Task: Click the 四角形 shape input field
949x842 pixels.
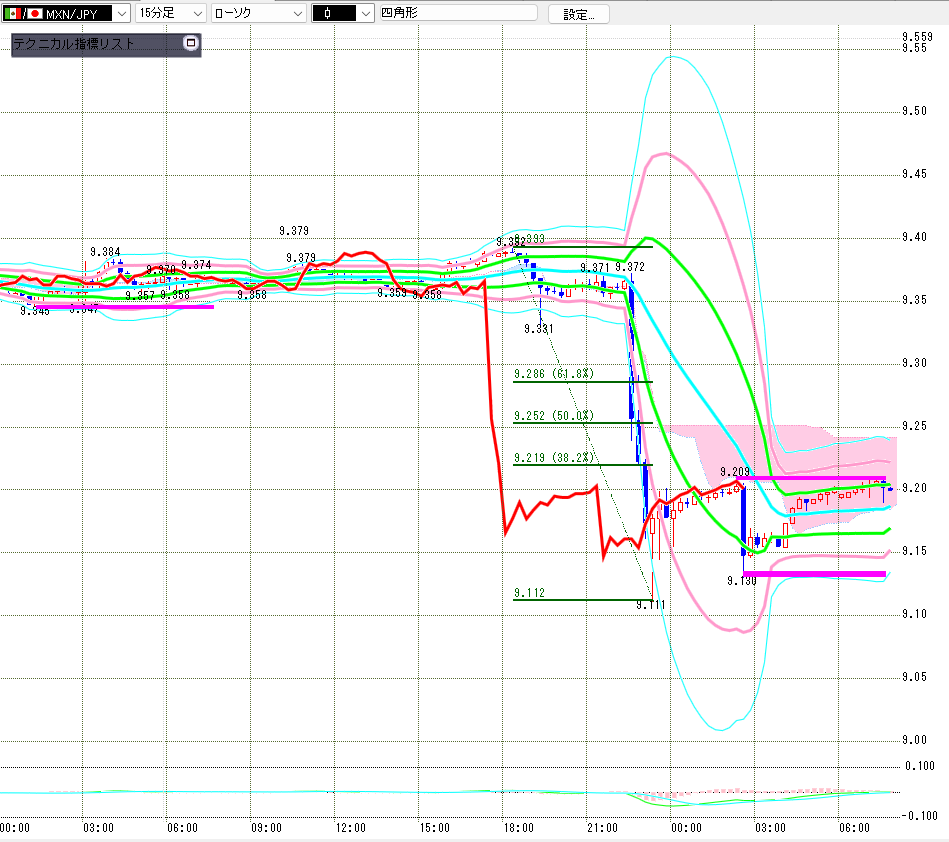Action: (458, 13)
